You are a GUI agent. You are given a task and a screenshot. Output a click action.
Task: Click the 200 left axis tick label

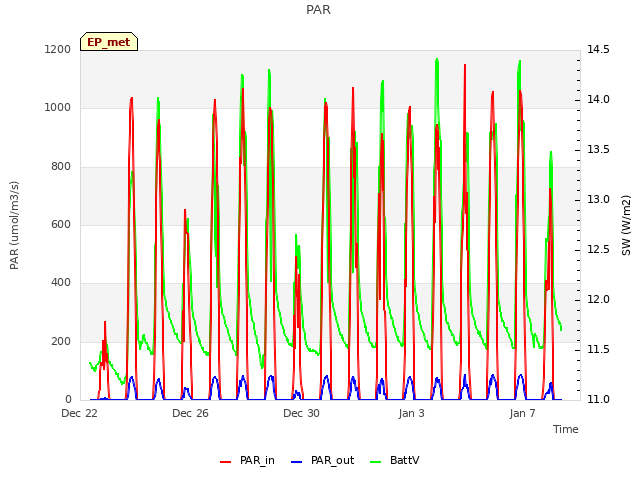(61, 341)
